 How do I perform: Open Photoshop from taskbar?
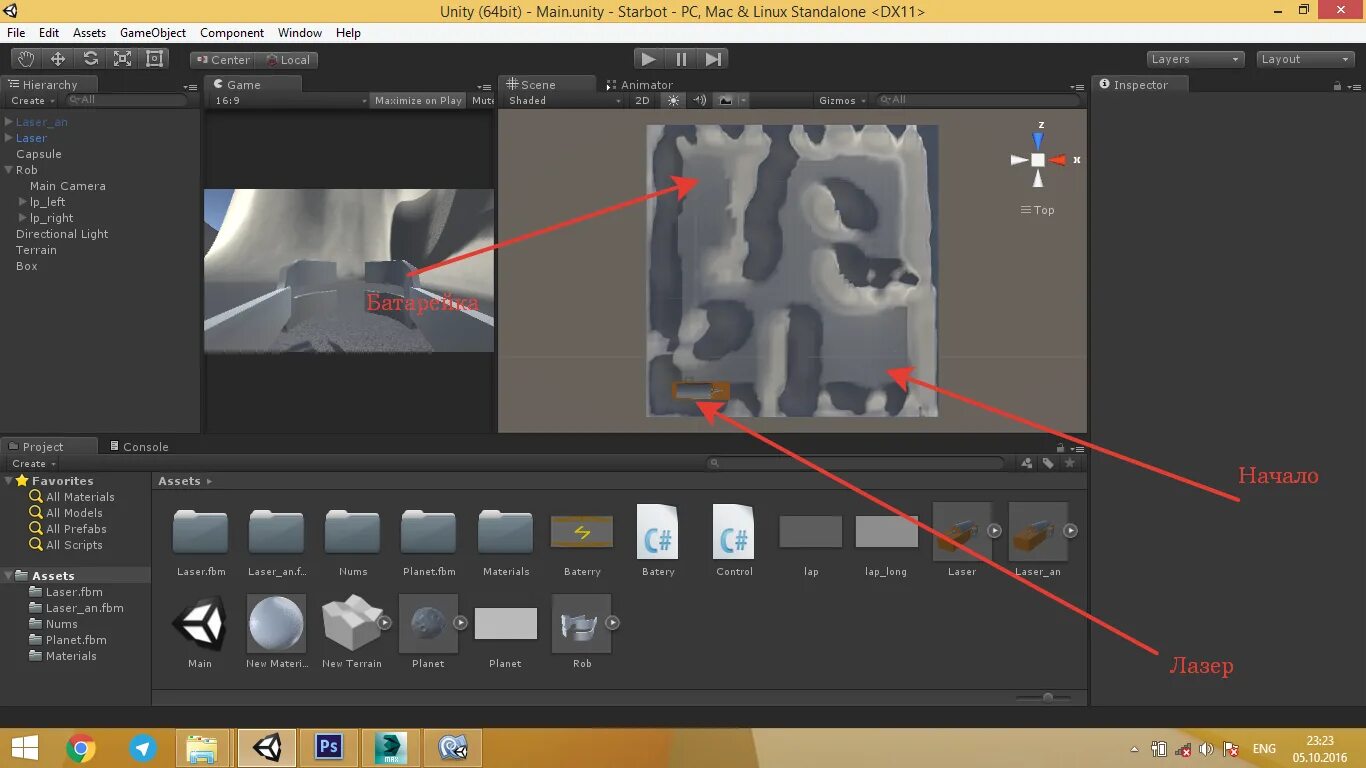[329, 747]
